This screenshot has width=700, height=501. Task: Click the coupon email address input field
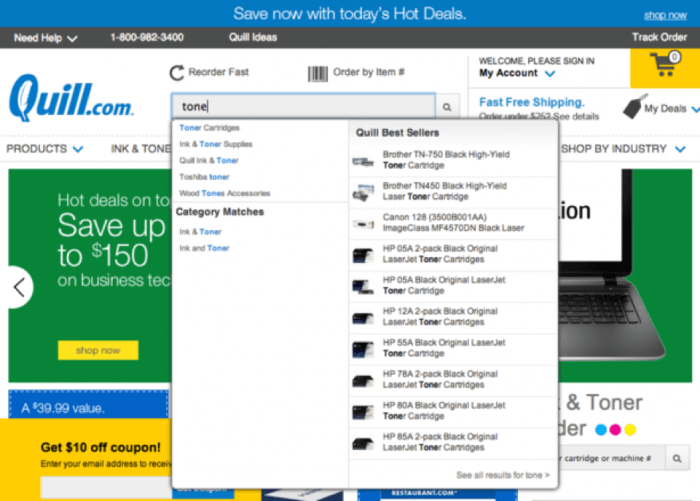click(106, 487)
